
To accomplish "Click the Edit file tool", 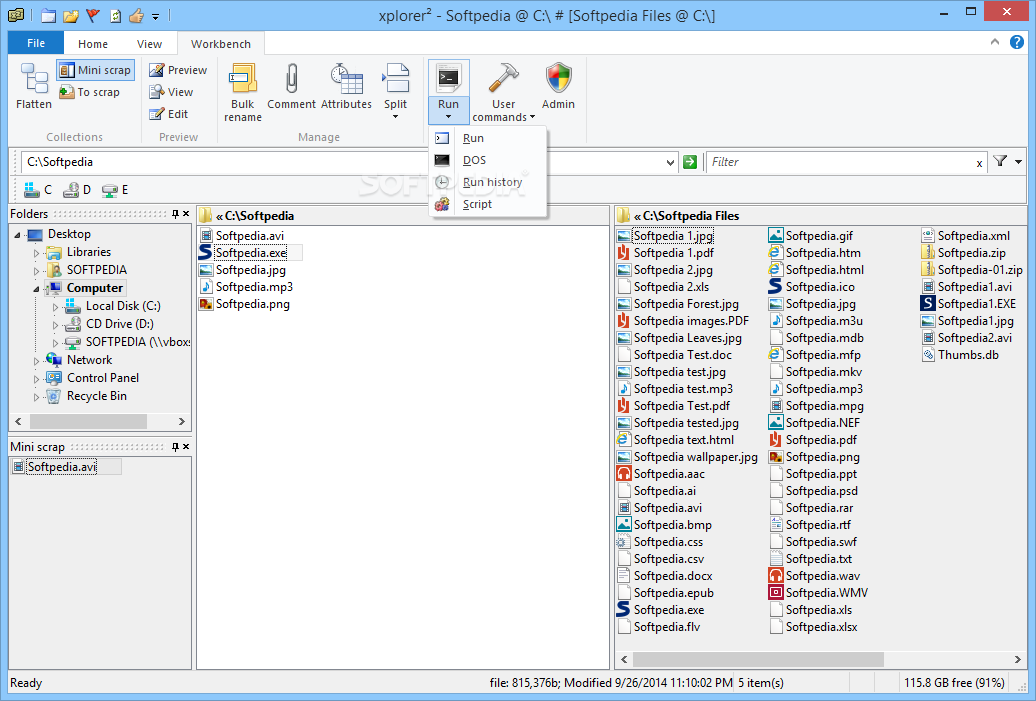I will coord(168,114).
